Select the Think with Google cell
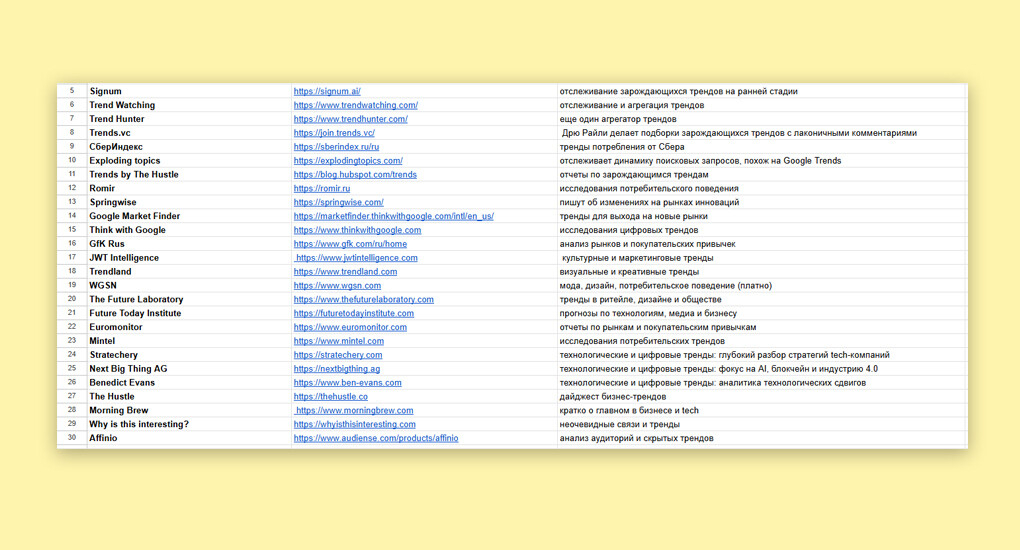Viewport: 1020px width, 550px height. [189, 230]
